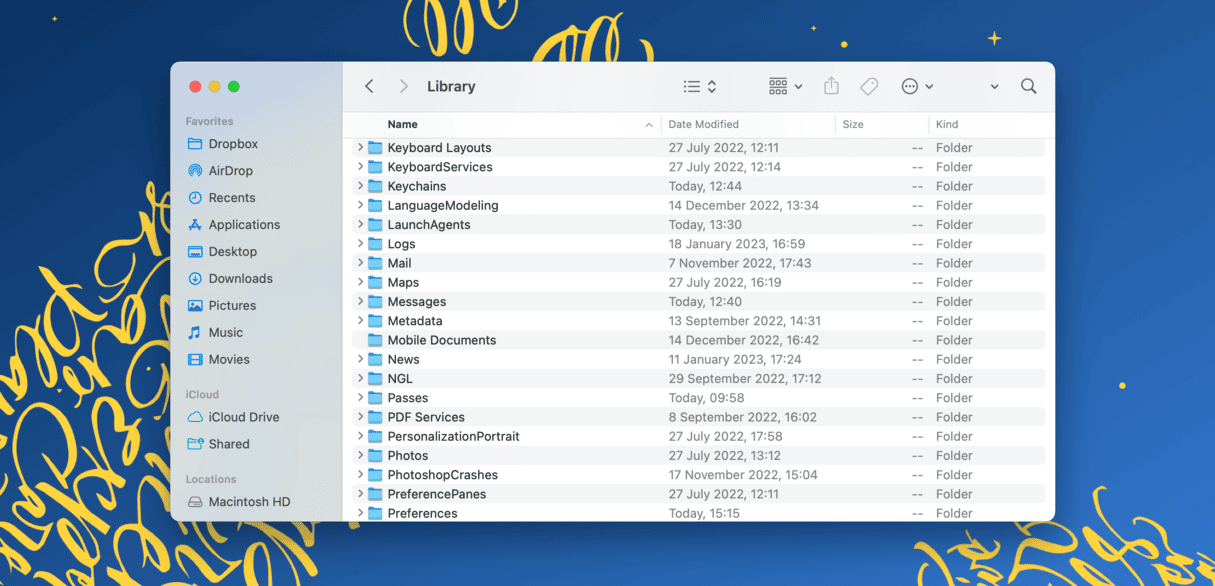Expand the Keychains folder

(360, 186)
